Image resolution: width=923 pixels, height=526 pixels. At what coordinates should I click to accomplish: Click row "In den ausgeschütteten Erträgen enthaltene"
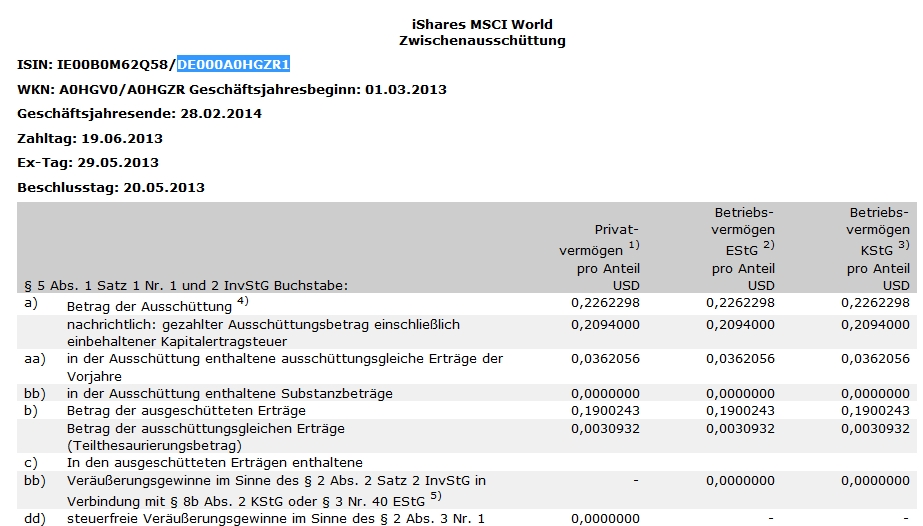[x=215, y=463]
